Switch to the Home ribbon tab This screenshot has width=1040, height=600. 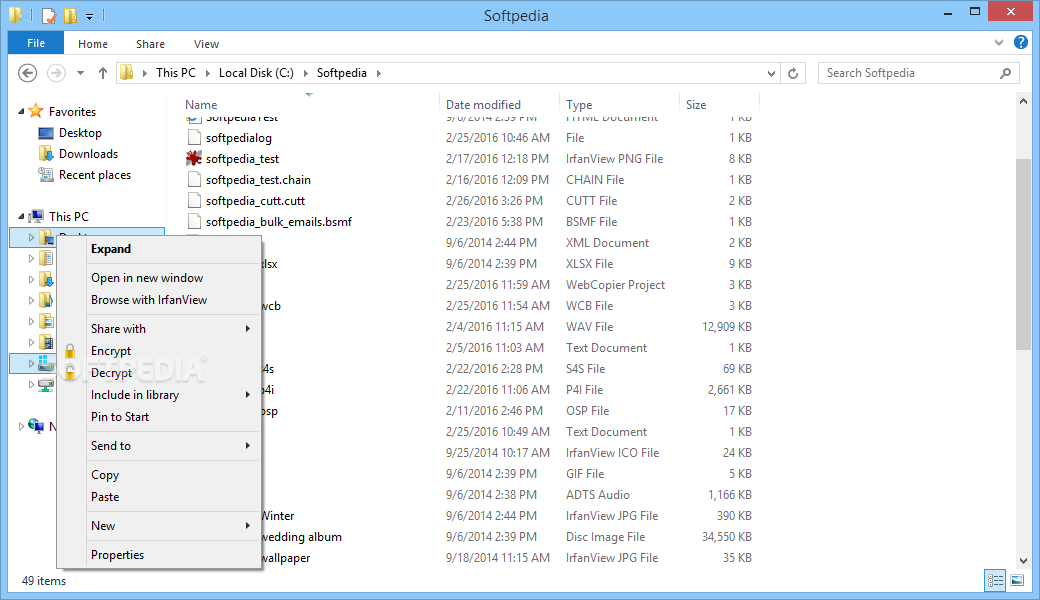[93, 44]
